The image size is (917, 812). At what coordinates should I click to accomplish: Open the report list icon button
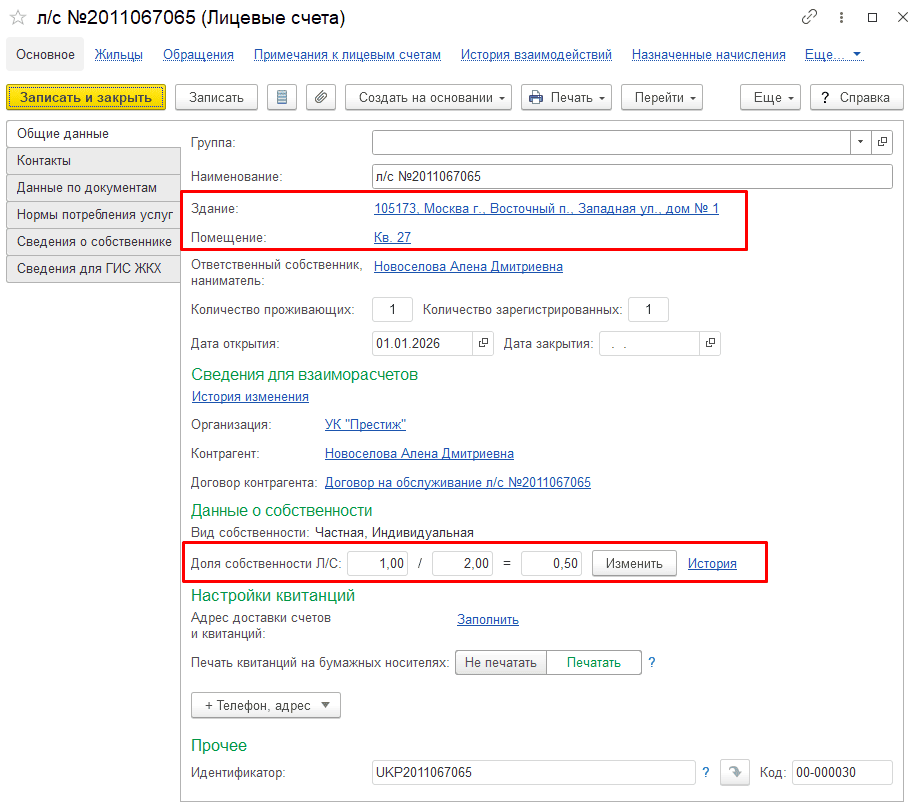point(282,97)
